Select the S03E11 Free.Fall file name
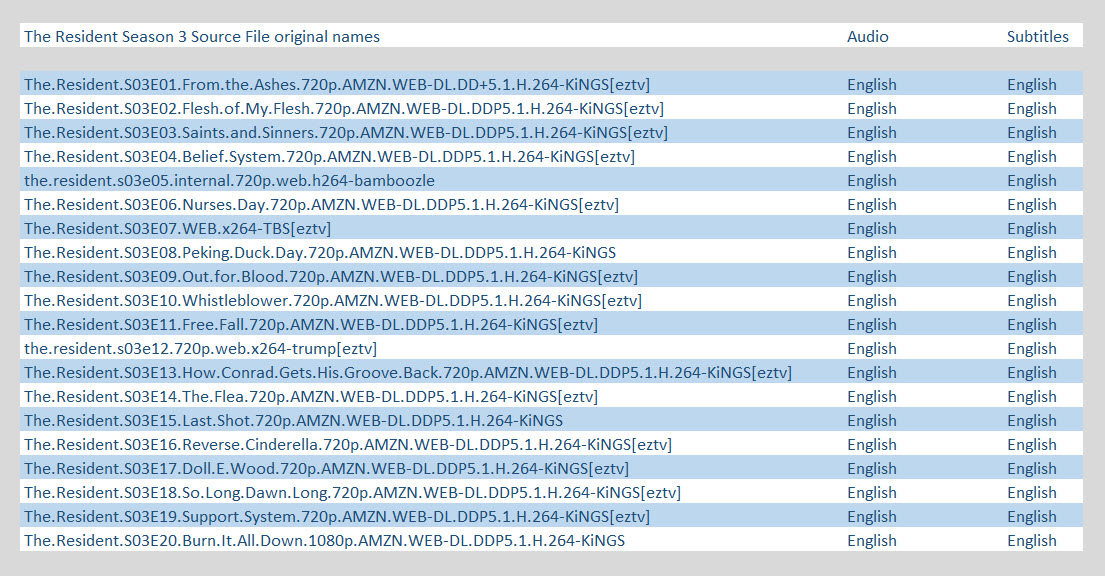 click(x=311, y=324)
